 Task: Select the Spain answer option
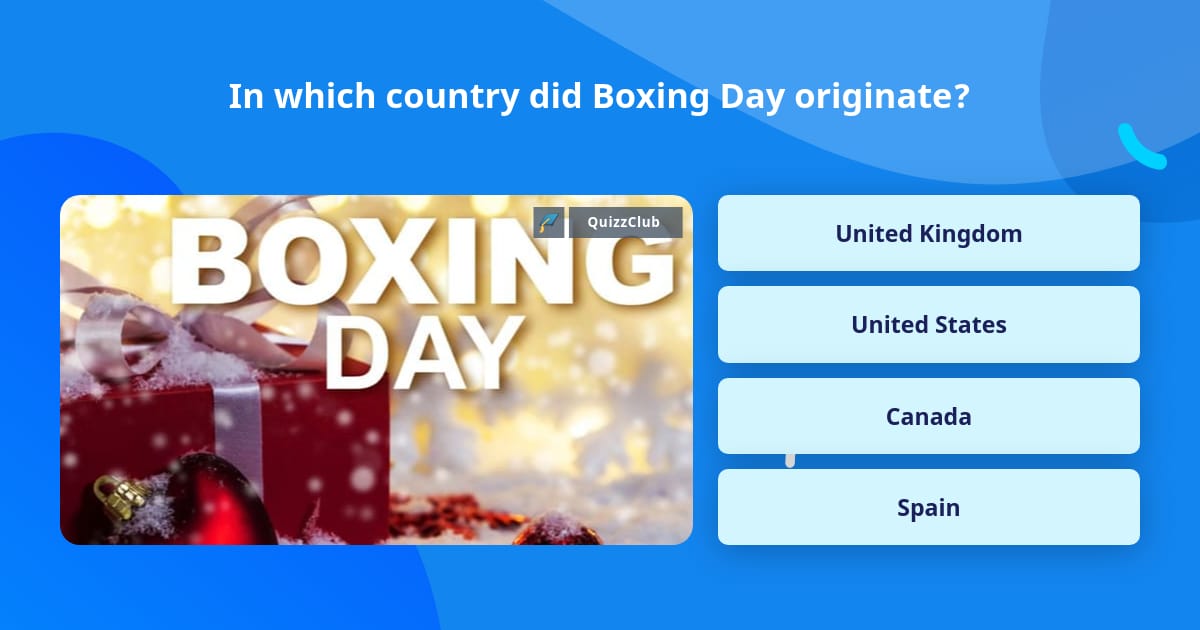[x=928, y=507]
